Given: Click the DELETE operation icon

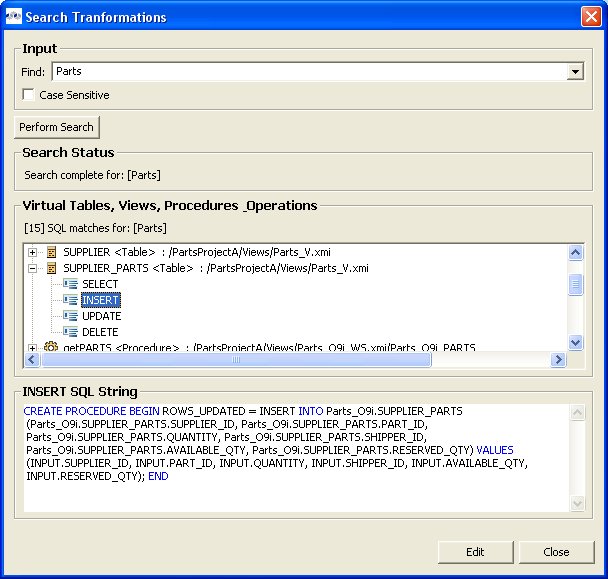Looking at the screenshot, I should click(x=70, y=332).
